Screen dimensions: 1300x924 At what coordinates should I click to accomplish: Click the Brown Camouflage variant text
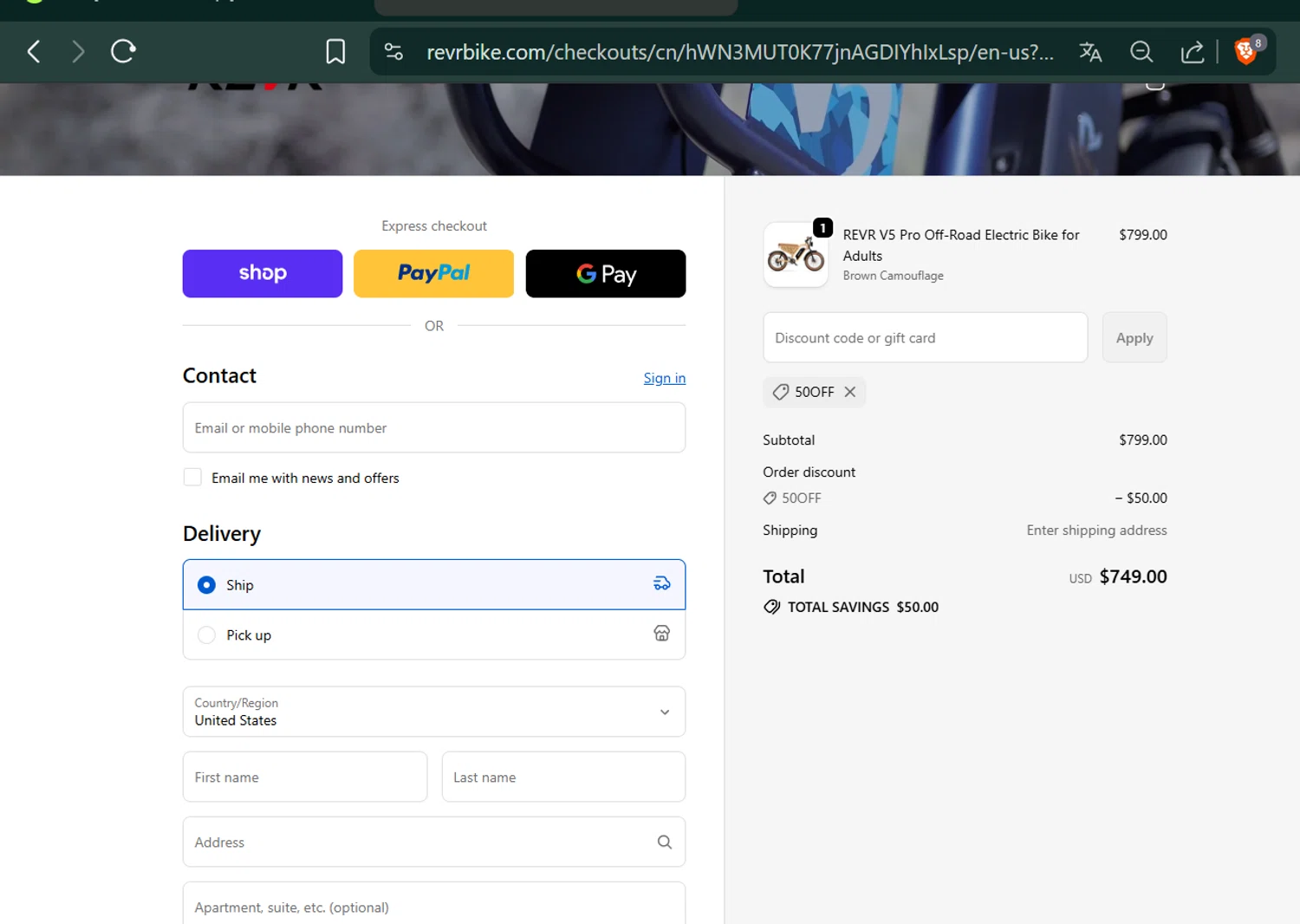pyautogui.click(x=893, y=276)
